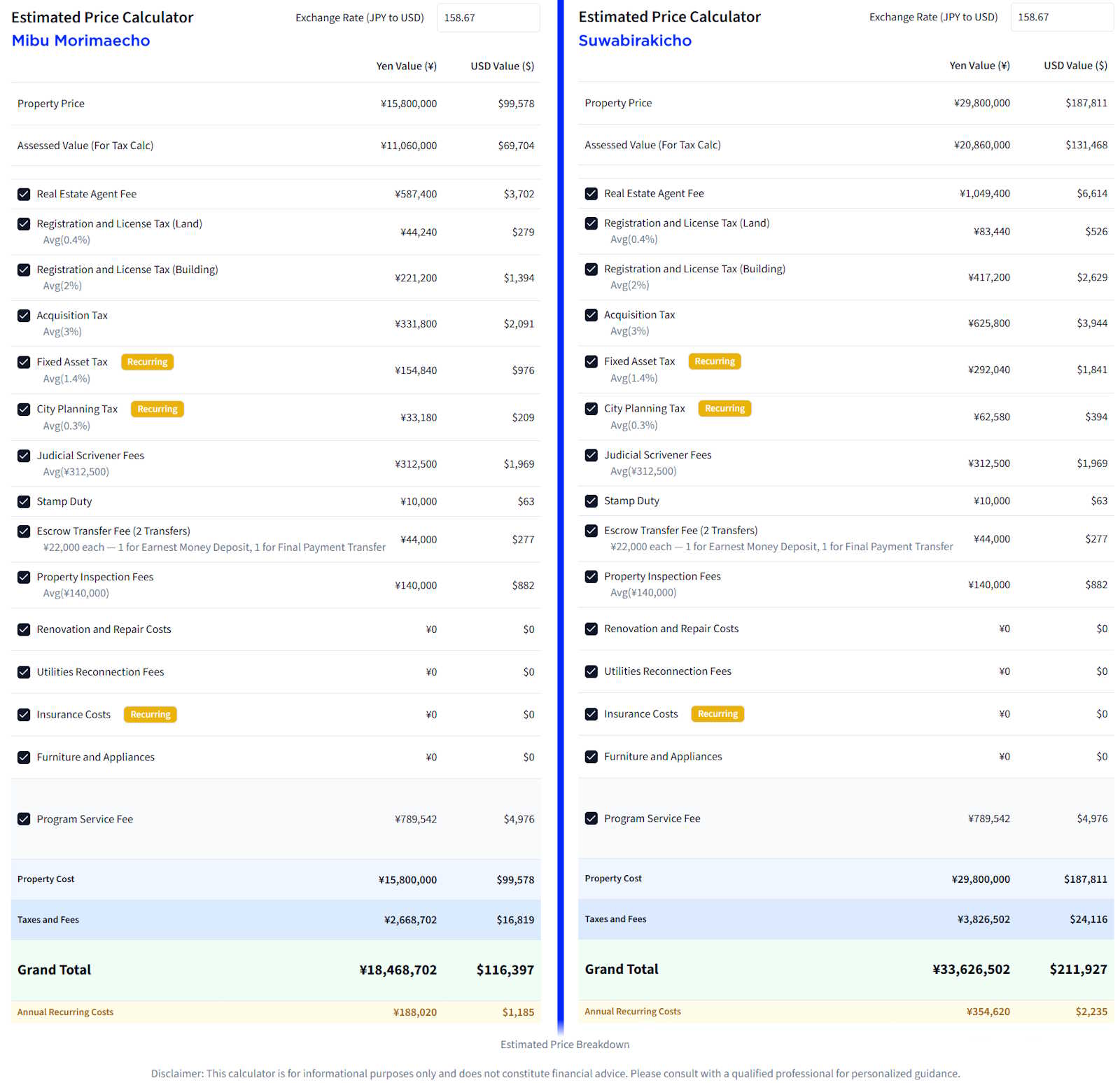The height and width of the screenshot is (1083, 1120).
Task: Open the Suwabirakicho property link
Action: click(x=634, y=41)
